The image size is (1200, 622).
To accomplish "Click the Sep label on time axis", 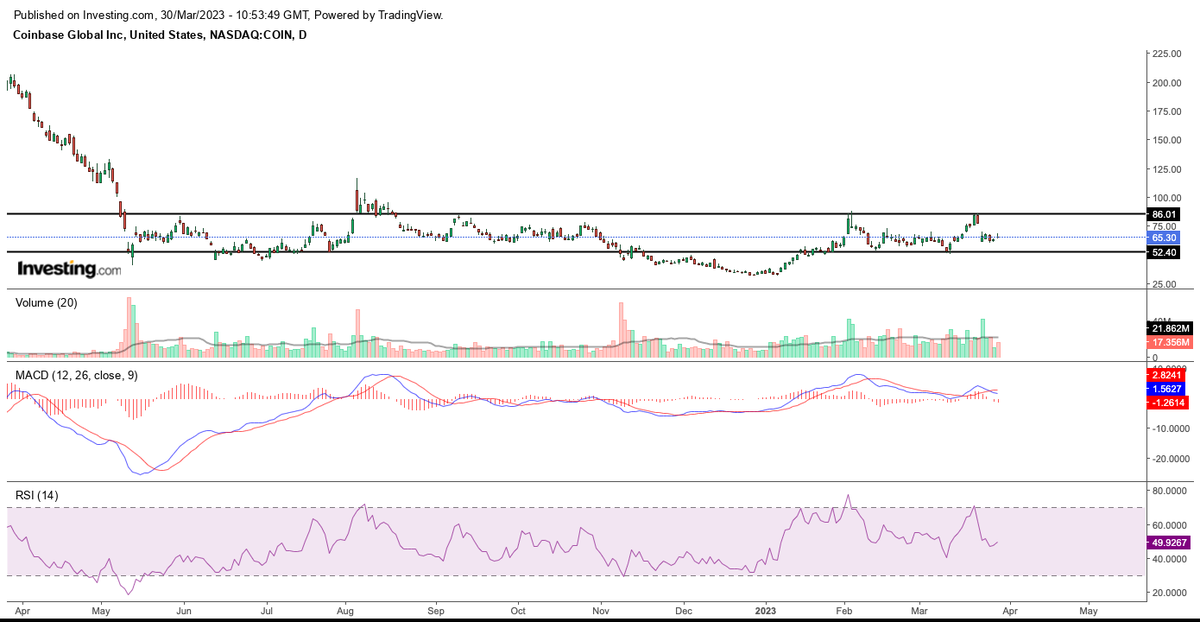I will tap(437, 609).
